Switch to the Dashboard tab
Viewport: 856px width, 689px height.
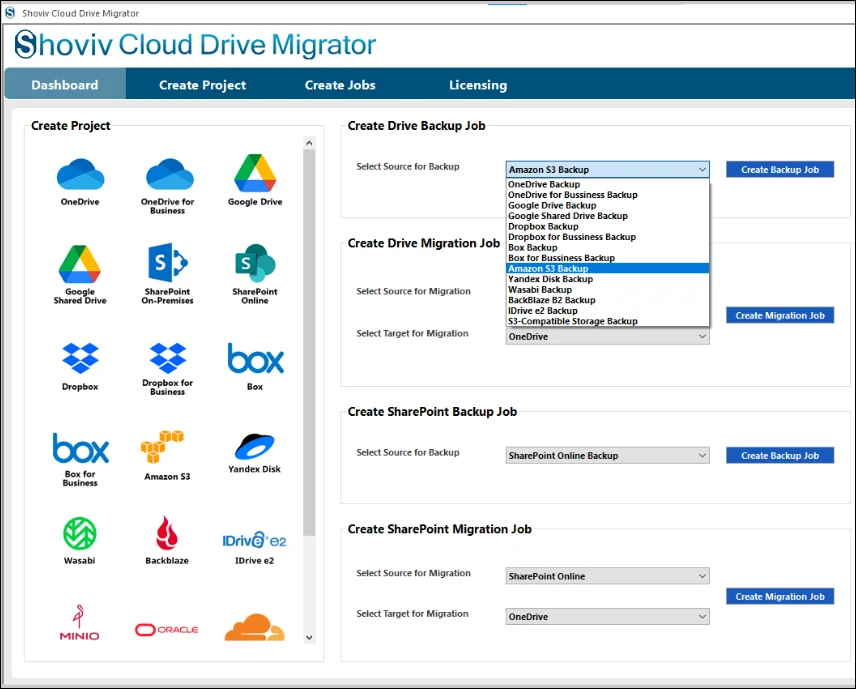tap(65, 85)
